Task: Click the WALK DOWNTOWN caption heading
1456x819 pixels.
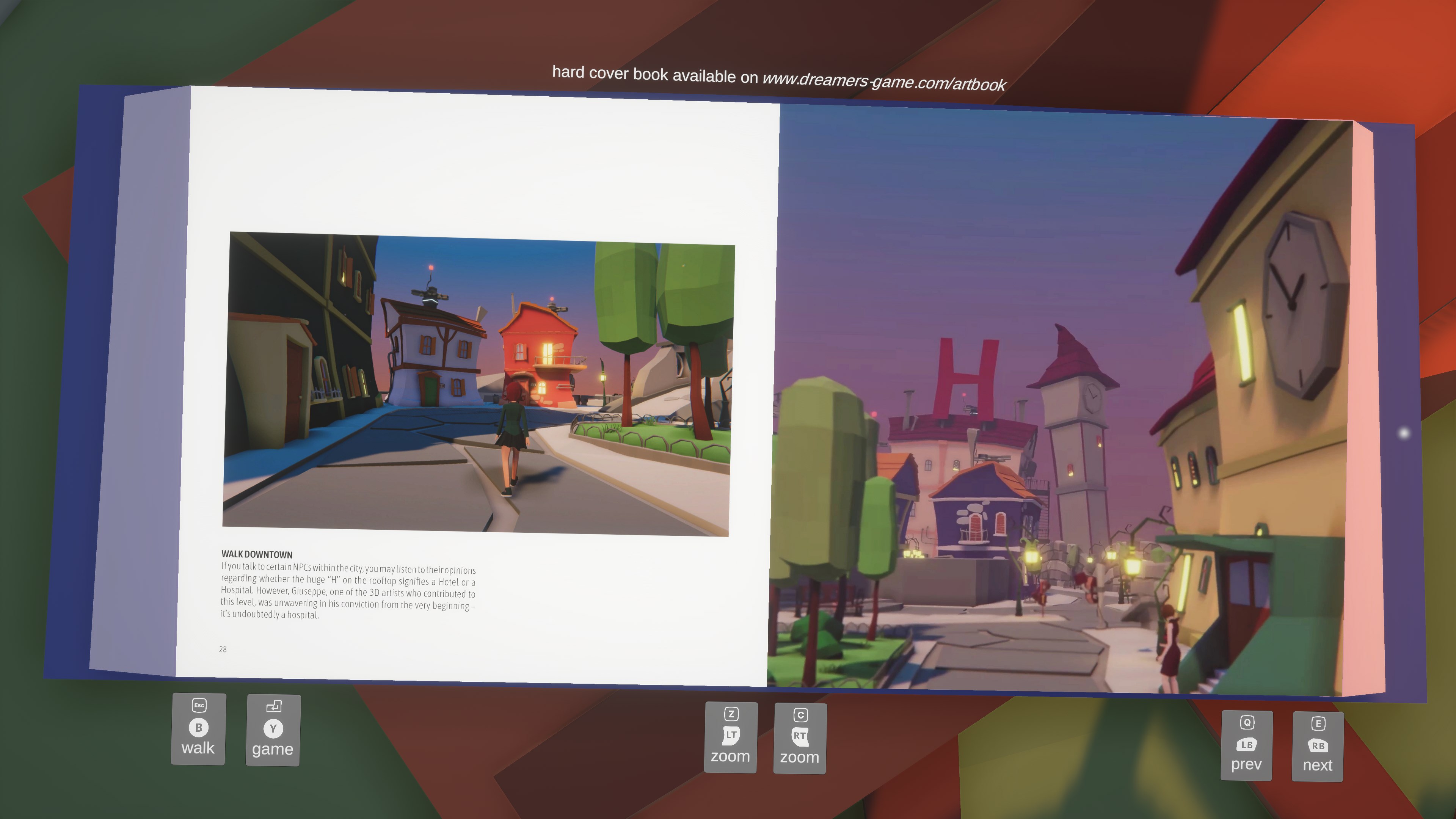Action: point(257,554)
